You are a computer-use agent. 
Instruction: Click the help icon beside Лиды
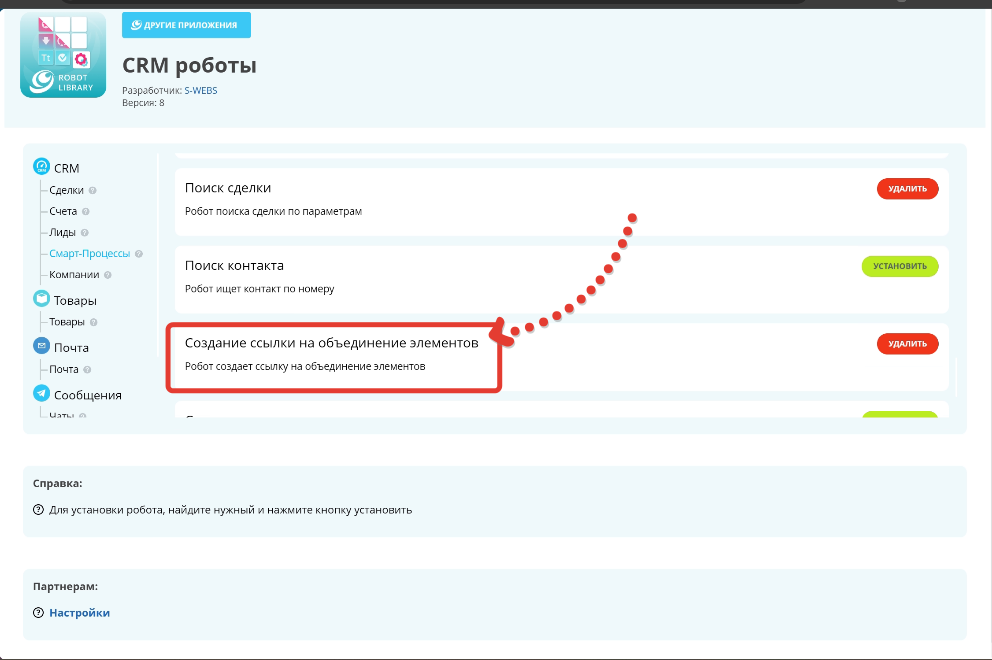[84, 233]
